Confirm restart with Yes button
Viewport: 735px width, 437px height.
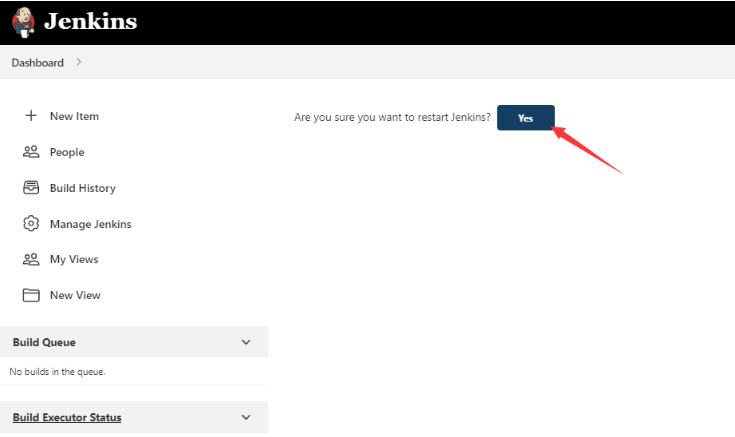click(x=525, y=118)
